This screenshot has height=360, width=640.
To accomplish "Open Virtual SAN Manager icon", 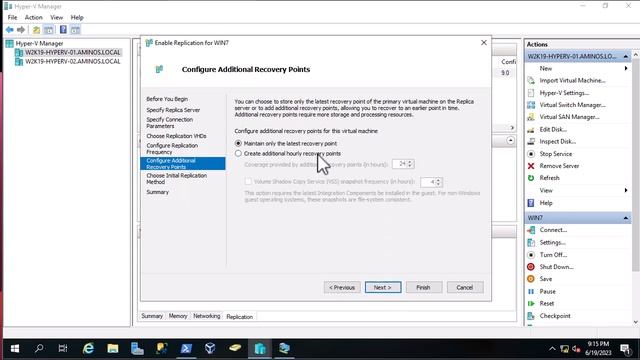I will tap(531, 117).
